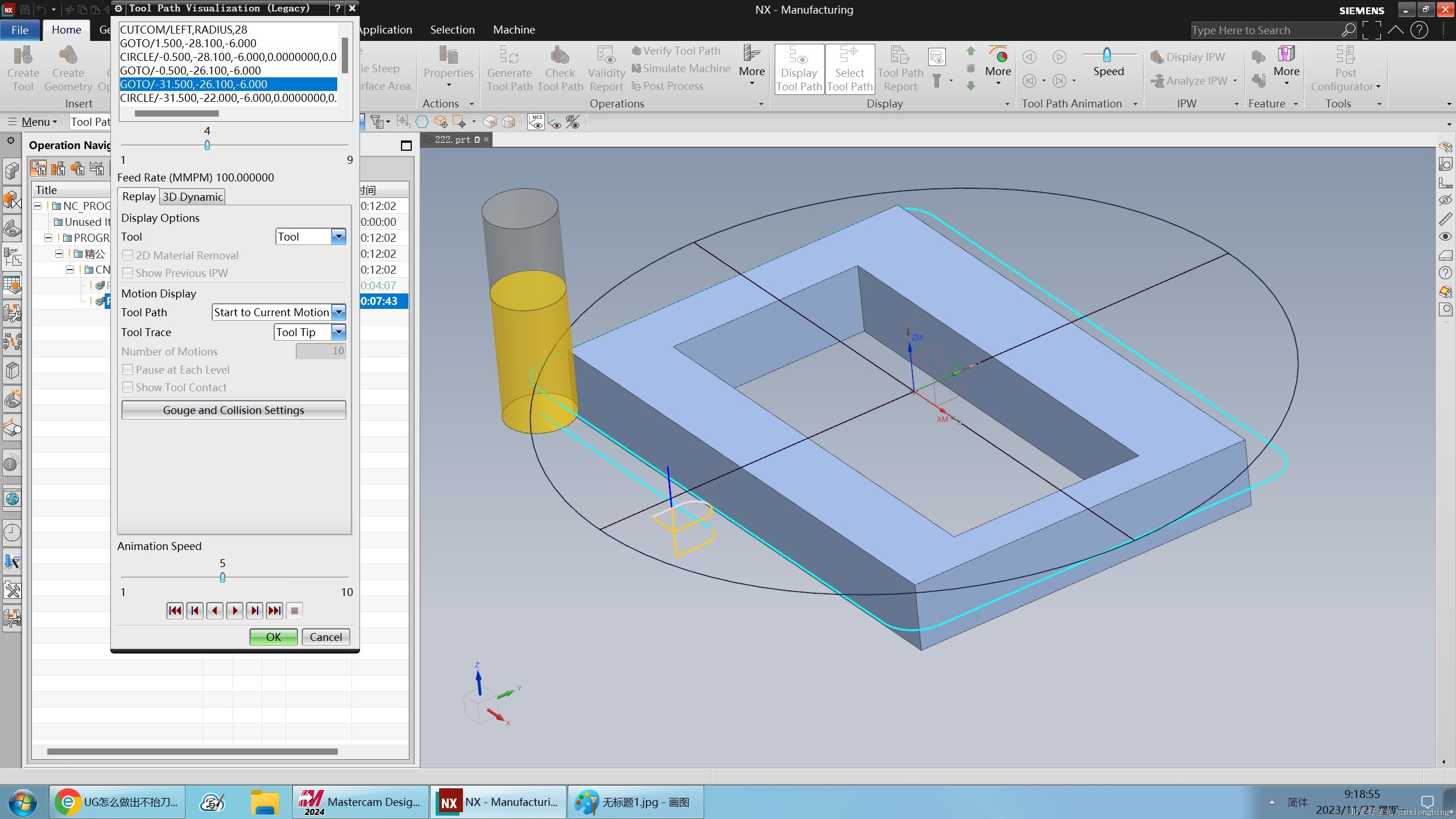This screenshot has width=1456, height=819.
Task: Click Verify Tool Path
Action: click(x=676, y=51)
